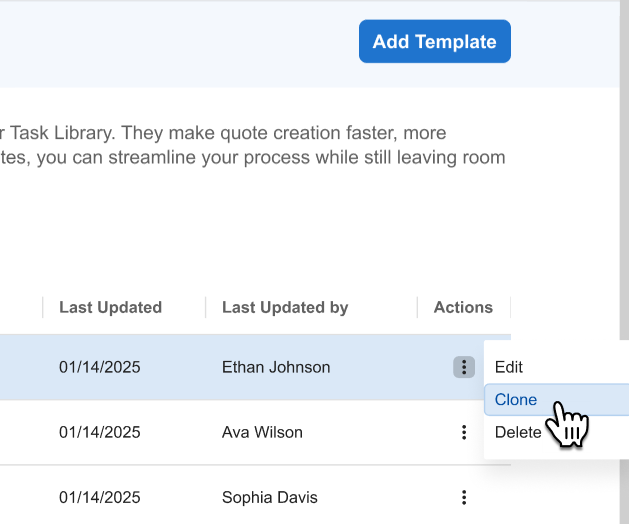Sort by the Last Updated column header

coord(110,307)
